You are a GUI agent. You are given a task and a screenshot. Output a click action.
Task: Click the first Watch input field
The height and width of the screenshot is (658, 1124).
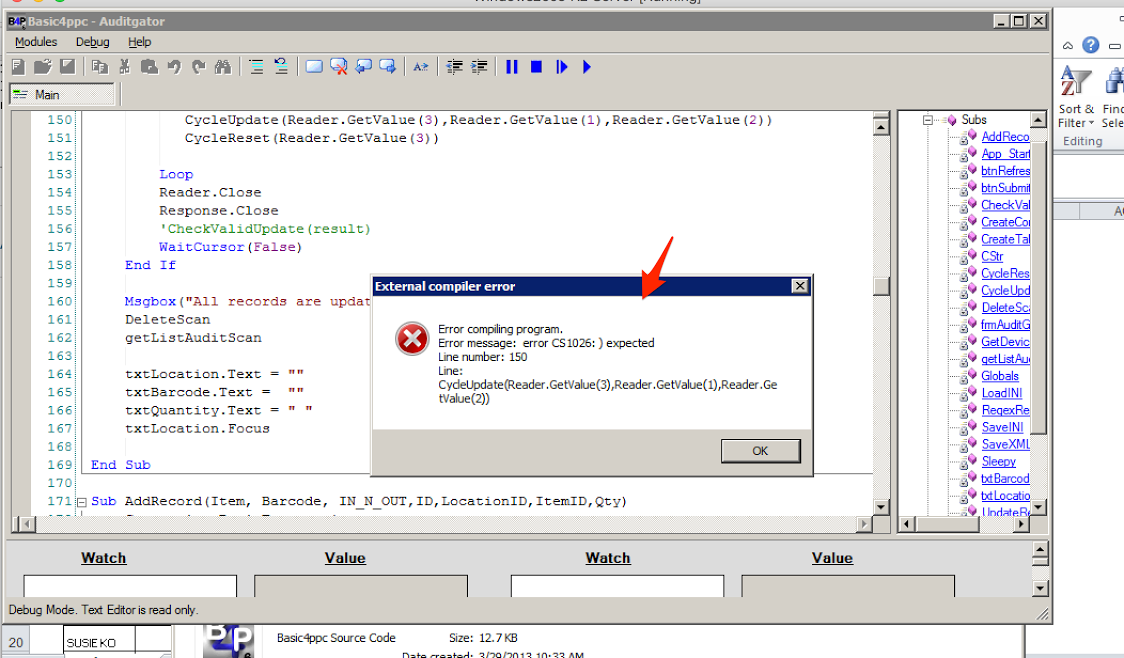130,586
